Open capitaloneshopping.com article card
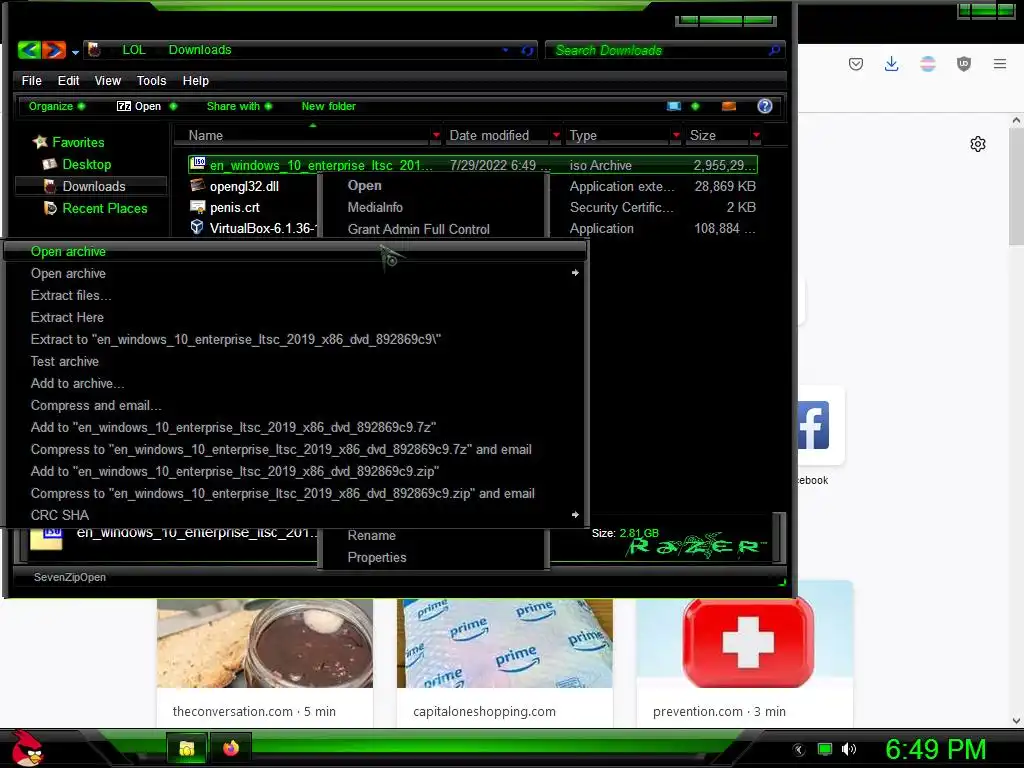Viewport: 1024px width, 768px height. (505, 661)
